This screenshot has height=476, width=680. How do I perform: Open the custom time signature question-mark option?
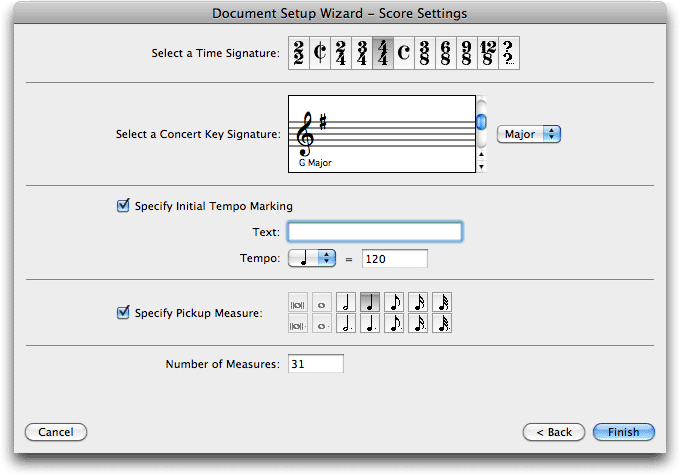[x=509, y=53]
